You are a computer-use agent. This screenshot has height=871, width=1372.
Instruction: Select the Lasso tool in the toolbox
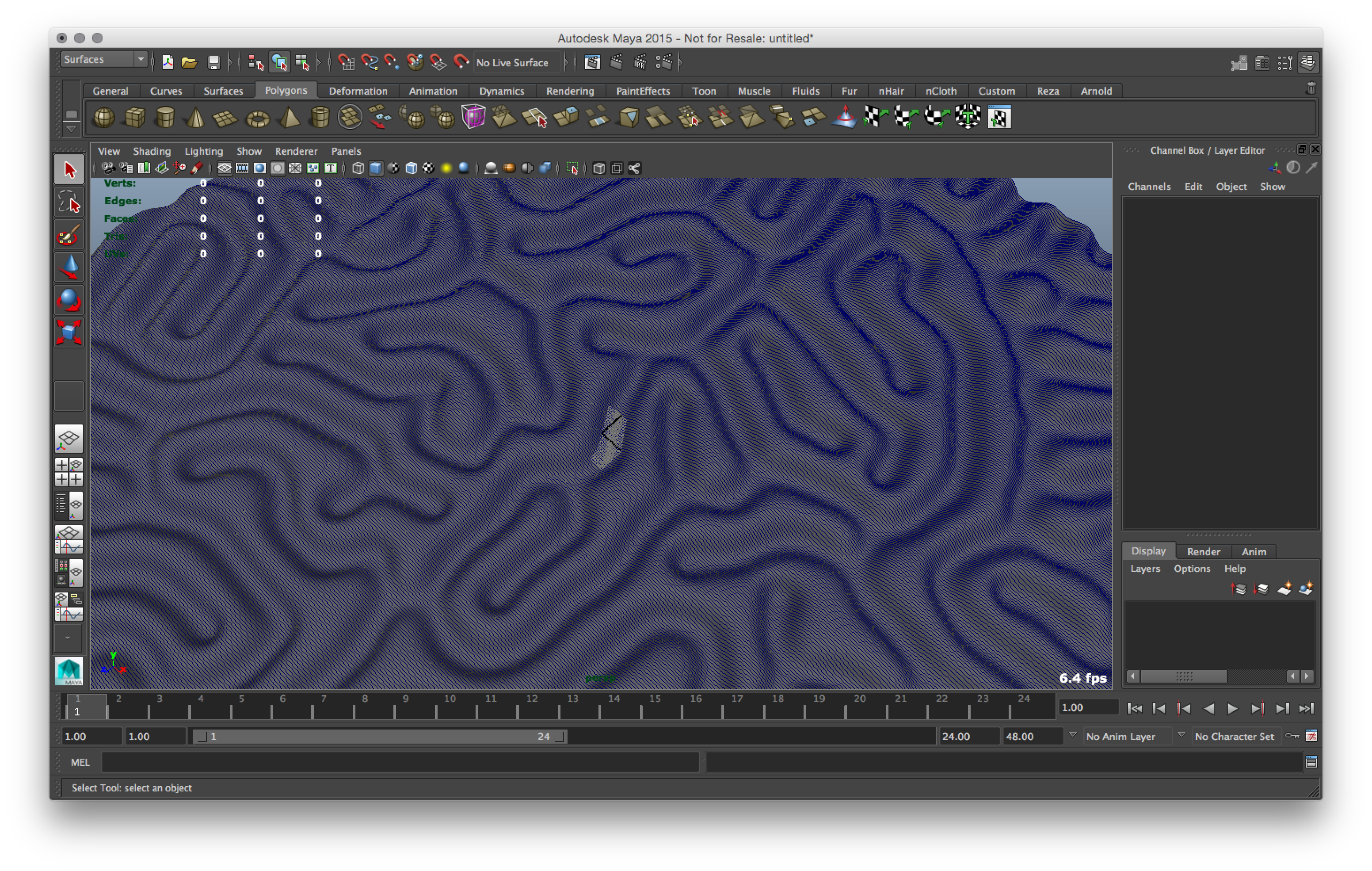[69, 202]
